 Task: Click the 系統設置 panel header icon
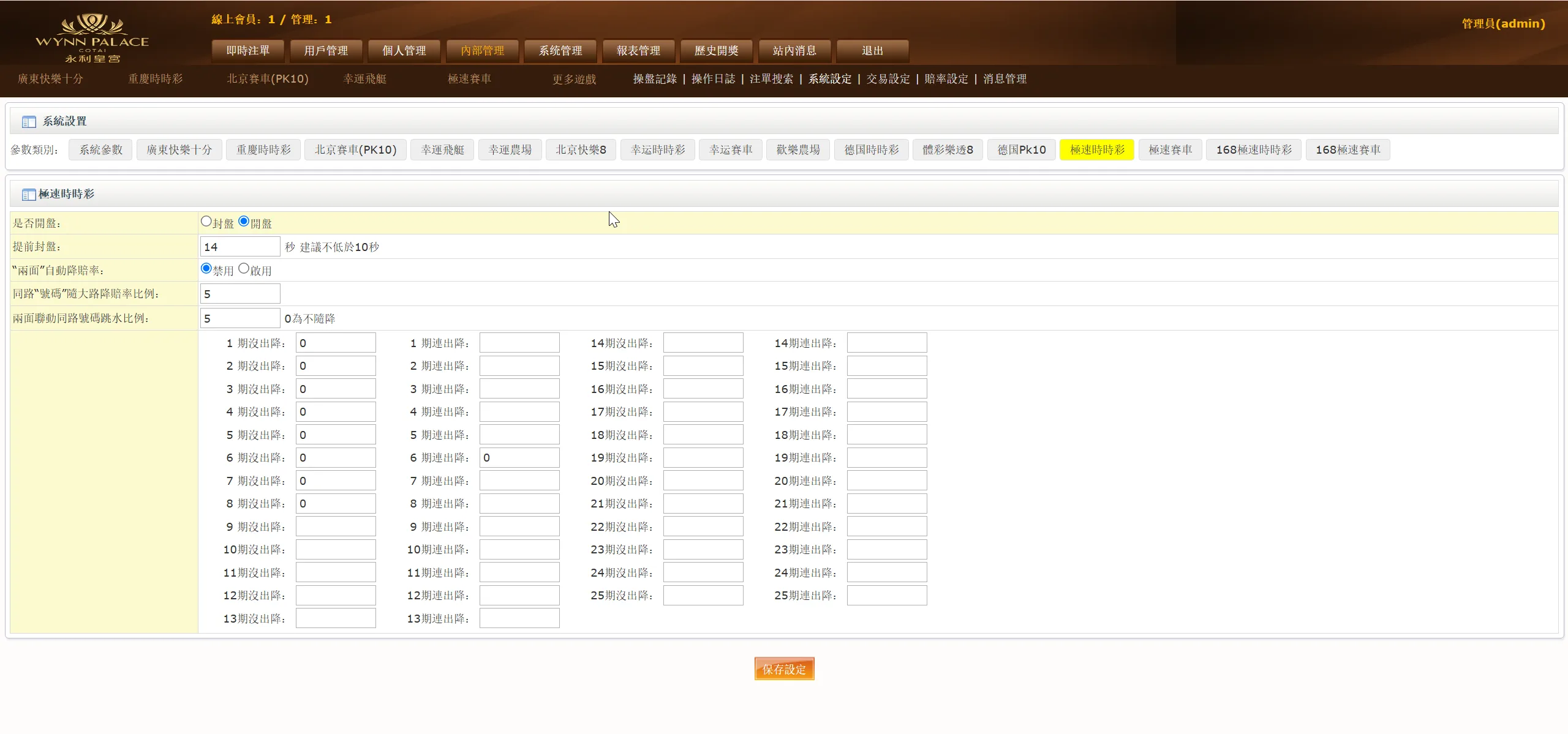[29, 121]
